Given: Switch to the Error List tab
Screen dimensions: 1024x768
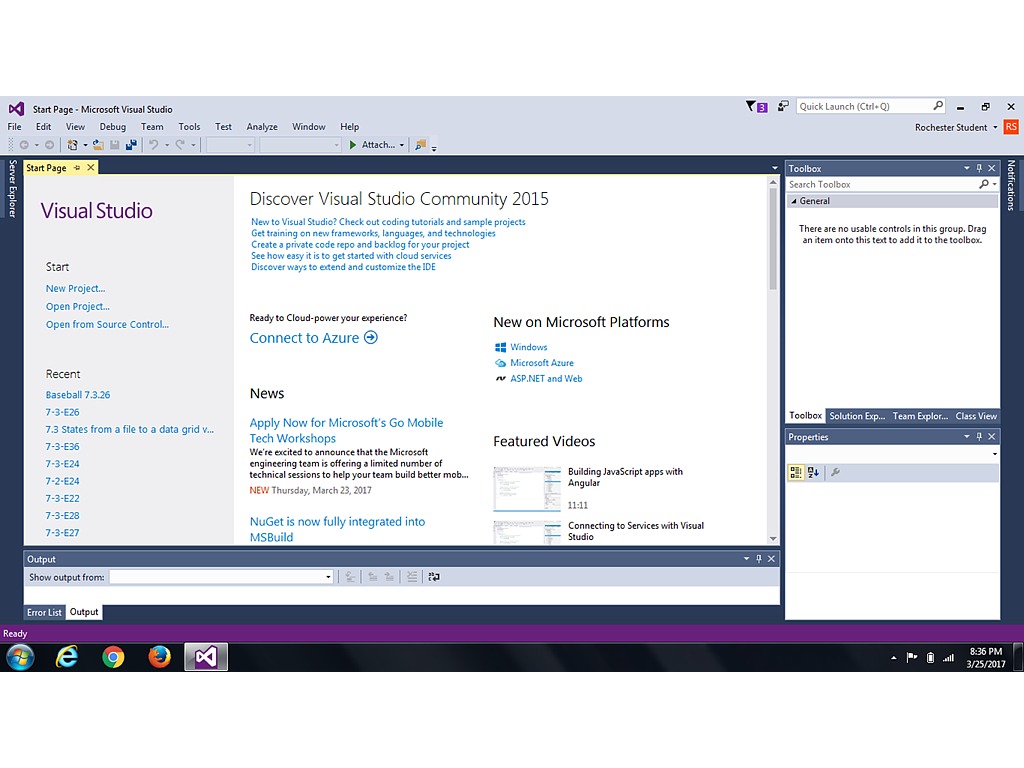Looking at the screenshot, I should 44,612.
